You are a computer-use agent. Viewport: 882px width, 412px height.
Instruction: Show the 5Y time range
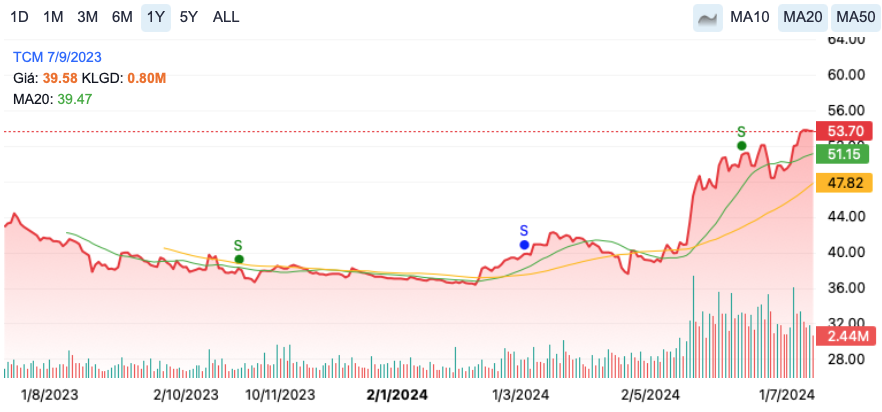tap(188, 17)
